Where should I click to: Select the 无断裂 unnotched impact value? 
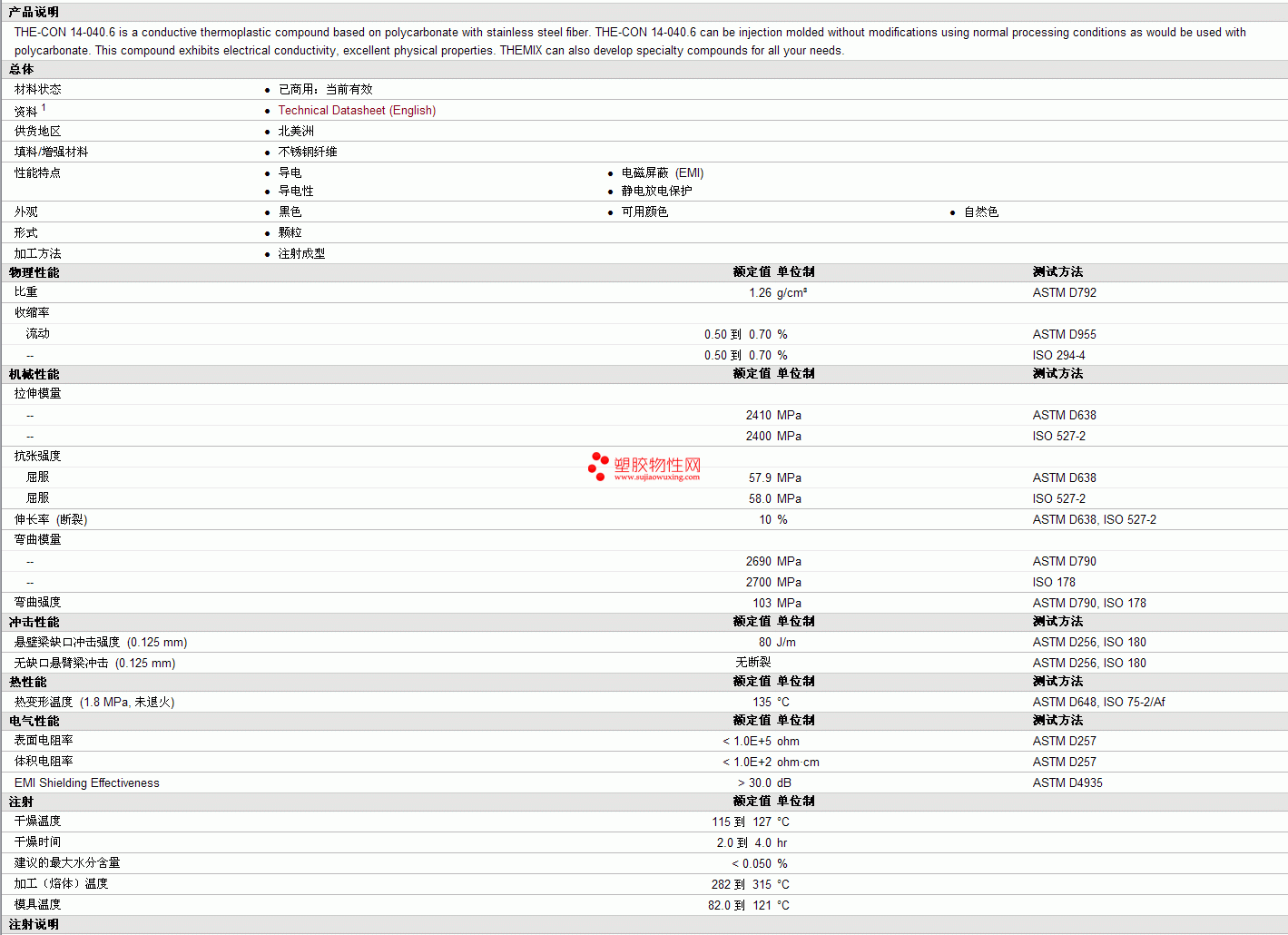[x=753, y=663]
